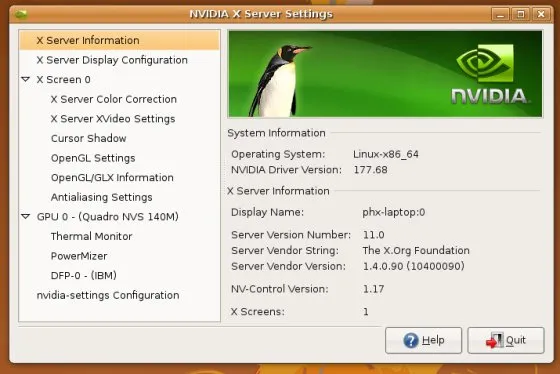Open X Server XVideo Settings
This screenshot has width=560, height=374.
[113, 119]
